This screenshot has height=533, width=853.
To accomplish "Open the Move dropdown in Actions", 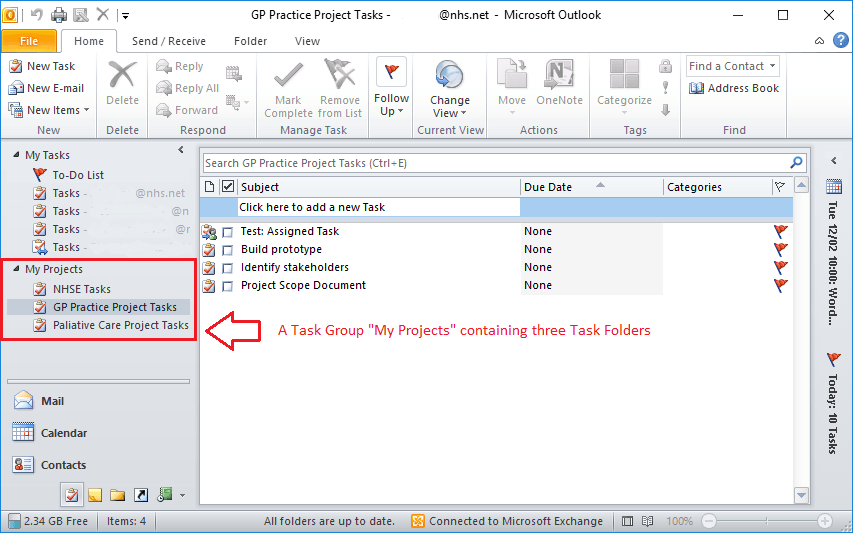I will 512,87.
